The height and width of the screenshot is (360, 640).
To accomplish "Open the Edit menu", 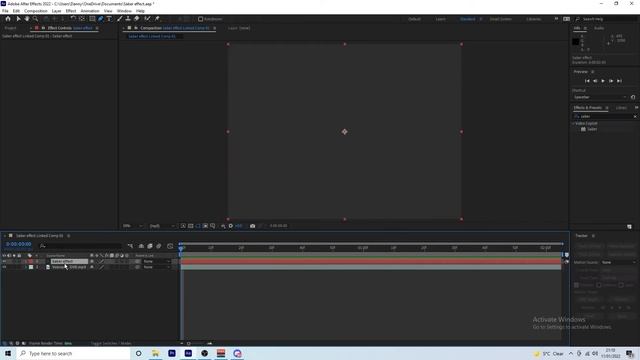I will (x=16, y=11).
